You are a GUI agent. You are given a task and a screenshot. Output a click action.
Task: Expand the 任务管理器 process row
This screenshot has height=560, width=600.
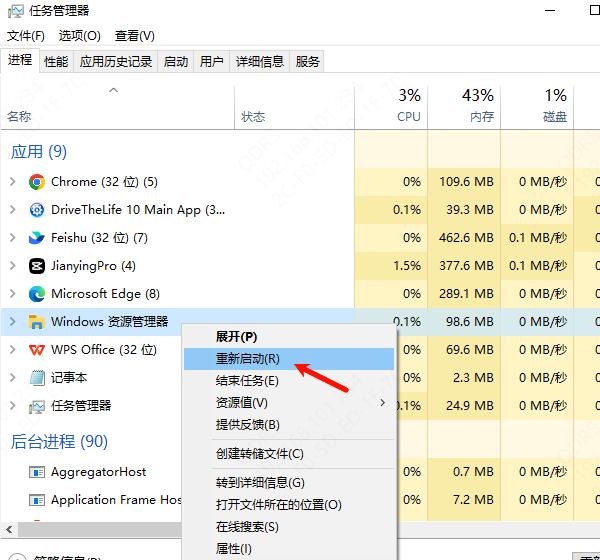click(13, 405)
